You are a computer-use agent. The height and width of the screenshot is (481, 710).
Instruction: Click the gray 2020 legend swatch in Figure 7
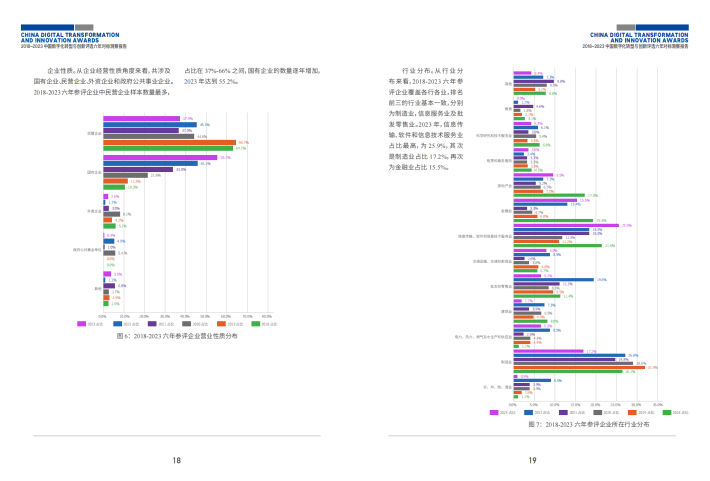coord(597,412)
